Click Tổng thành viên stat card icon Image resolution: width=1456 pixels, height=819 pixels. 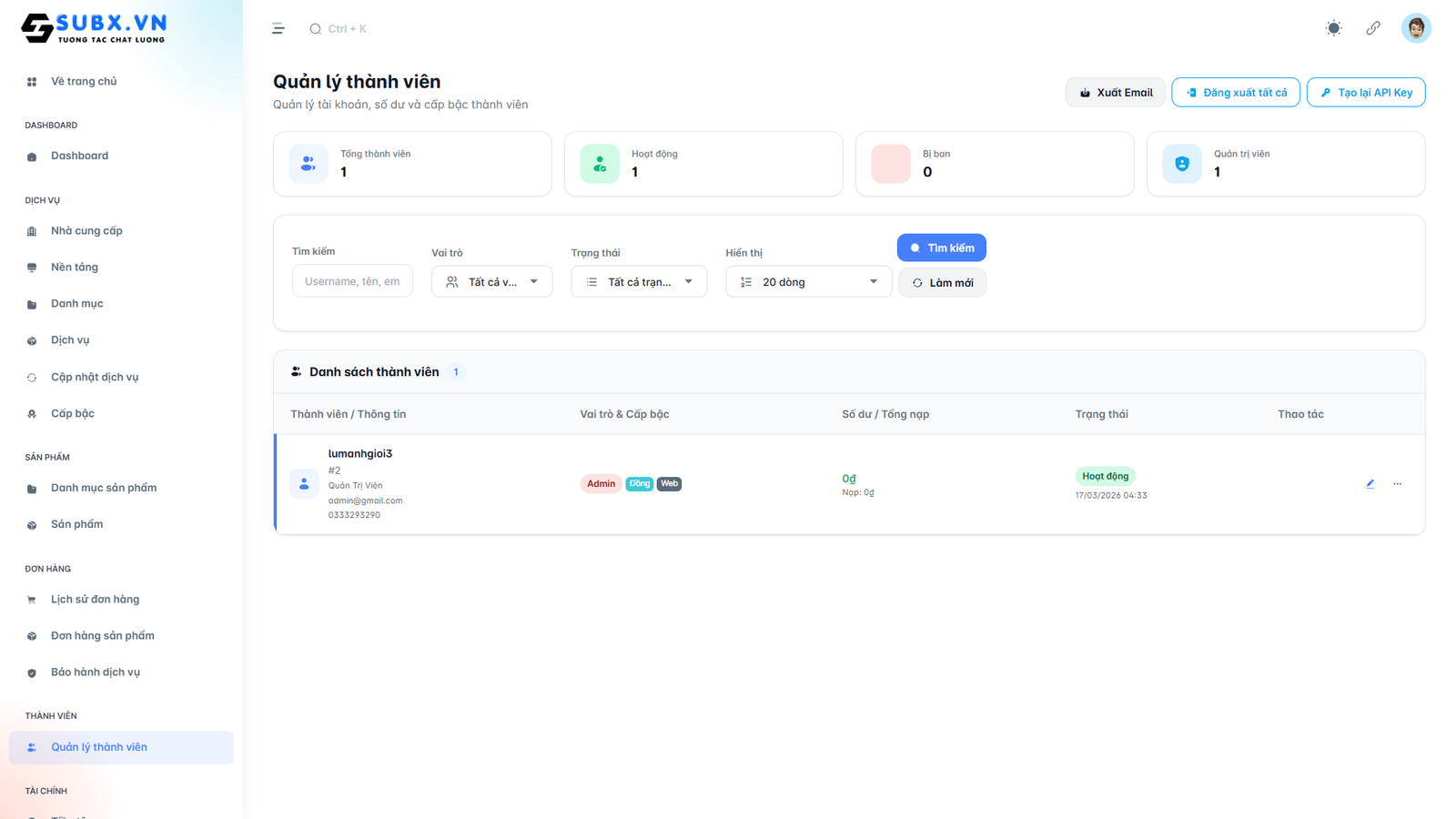pyautogui.click(x=308, y=164)
